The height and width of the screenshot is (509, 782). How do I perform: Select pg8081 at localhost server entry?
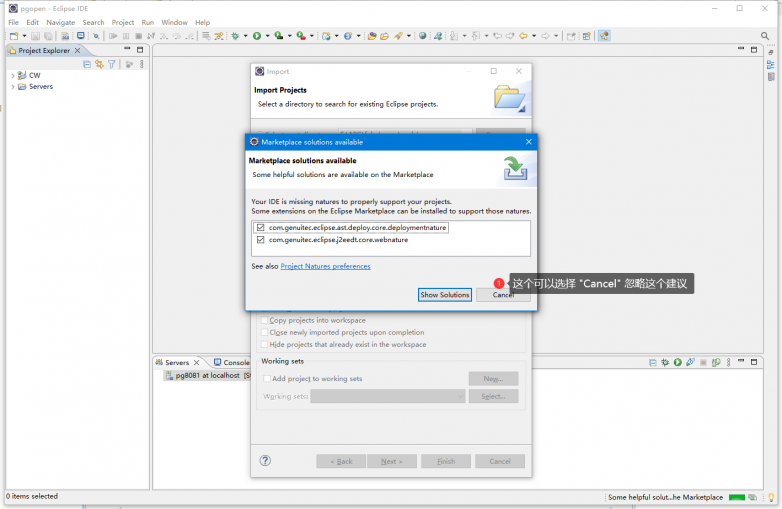tap(207, 375)
